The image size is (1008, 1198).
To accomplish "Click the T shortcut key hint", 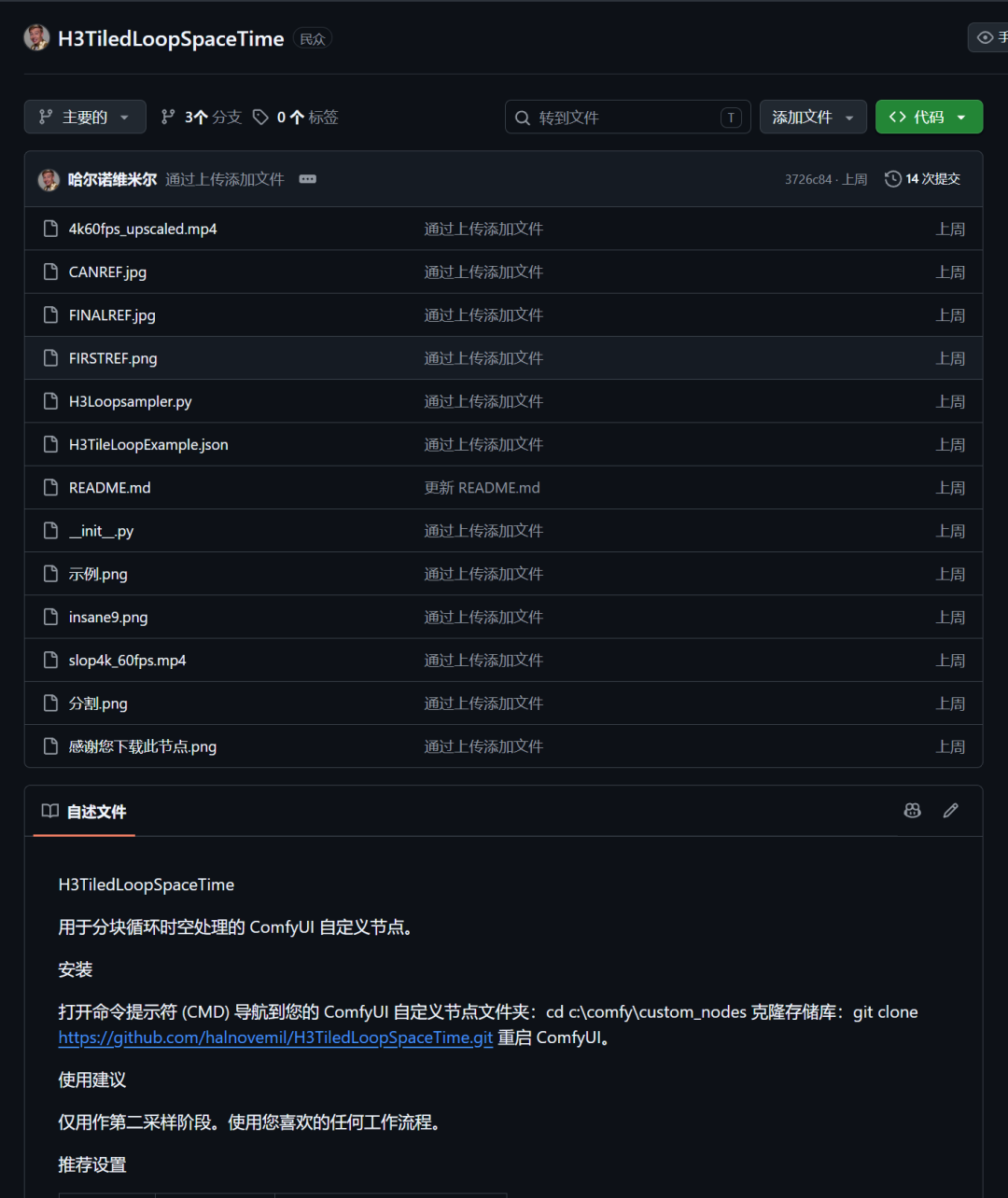I will click(x=731, y=118).
